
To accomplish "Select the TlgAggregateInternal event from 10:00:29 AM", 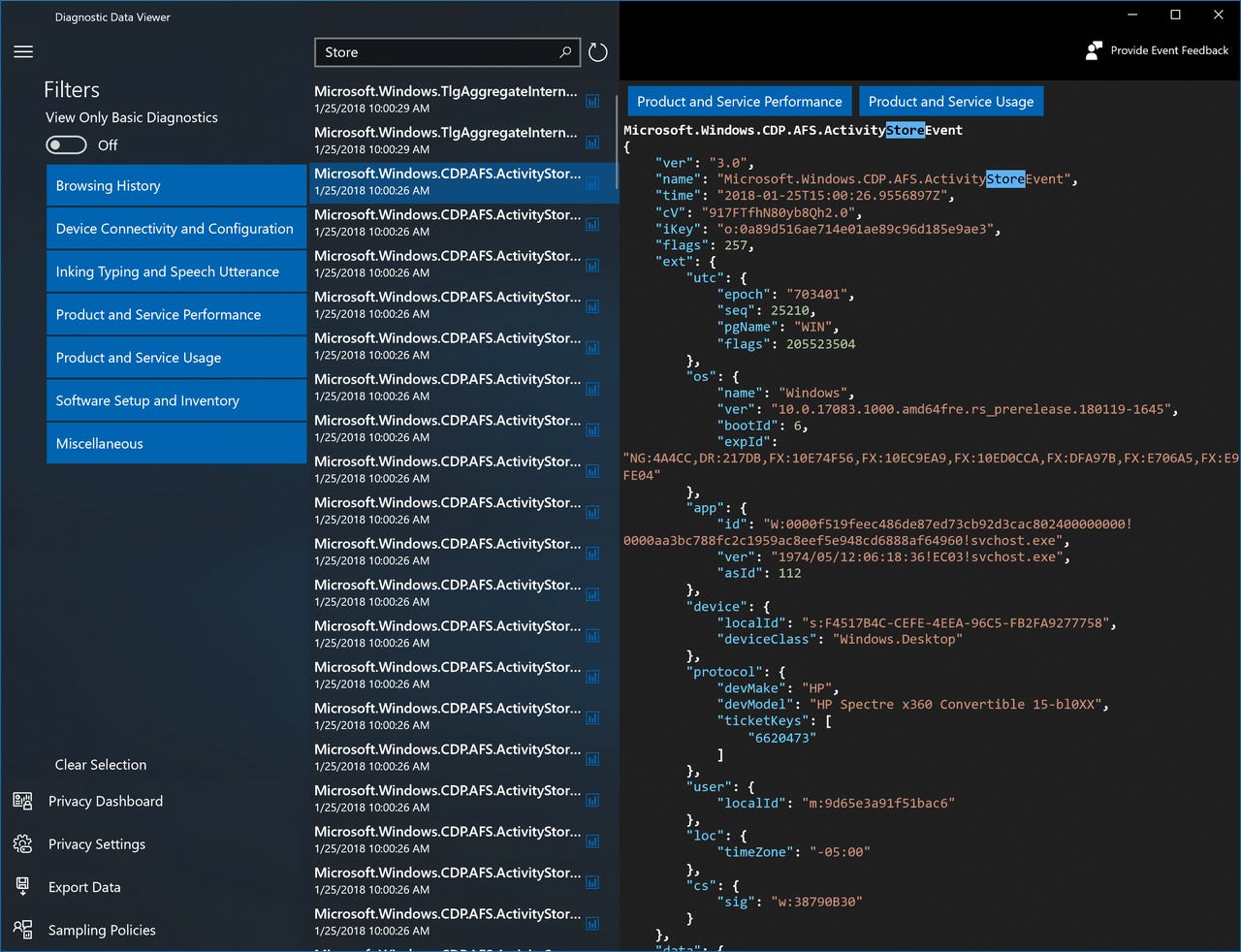I will [x=446, y=99].
